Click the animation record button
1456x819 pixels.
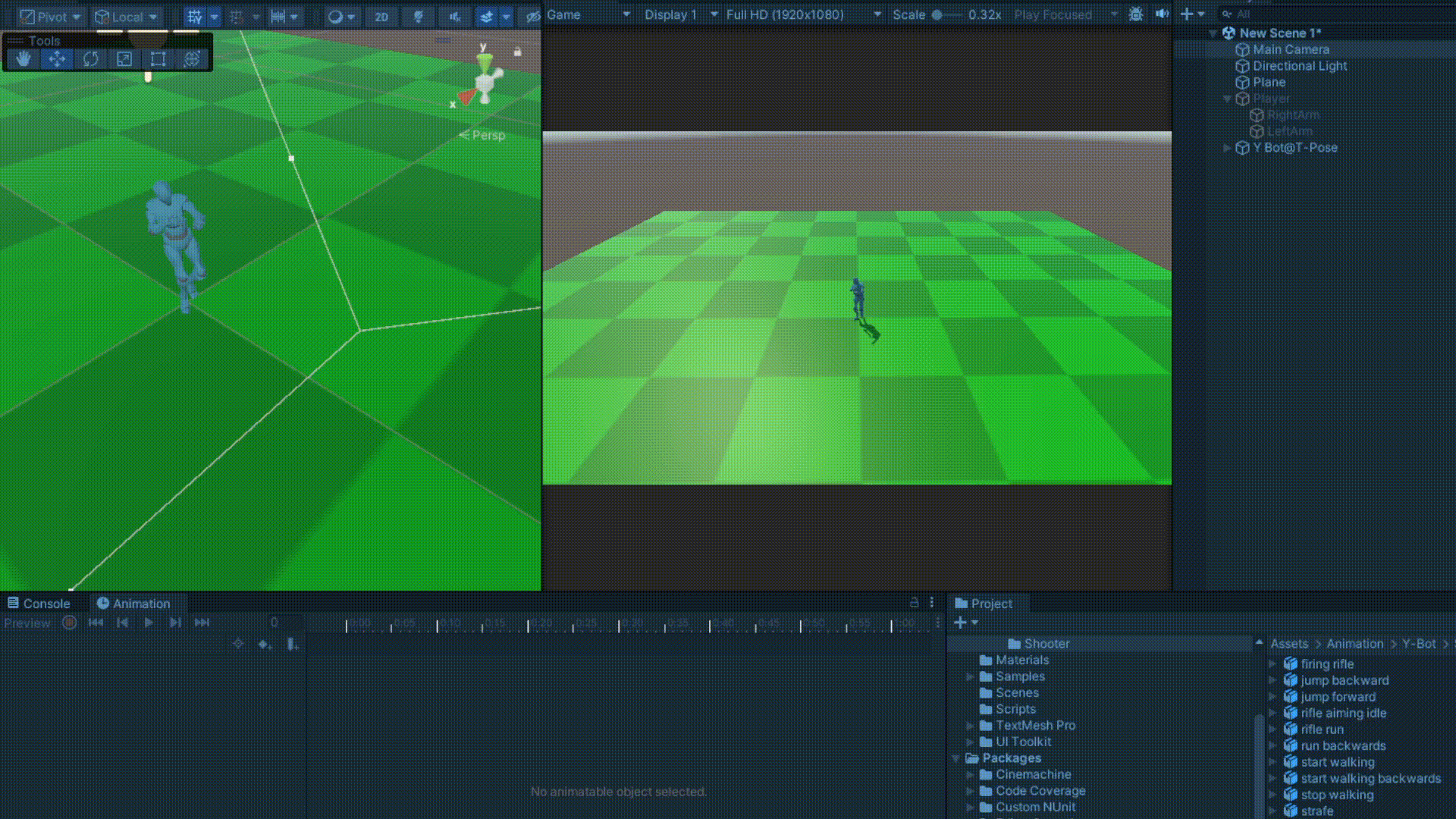pos(69,623)
